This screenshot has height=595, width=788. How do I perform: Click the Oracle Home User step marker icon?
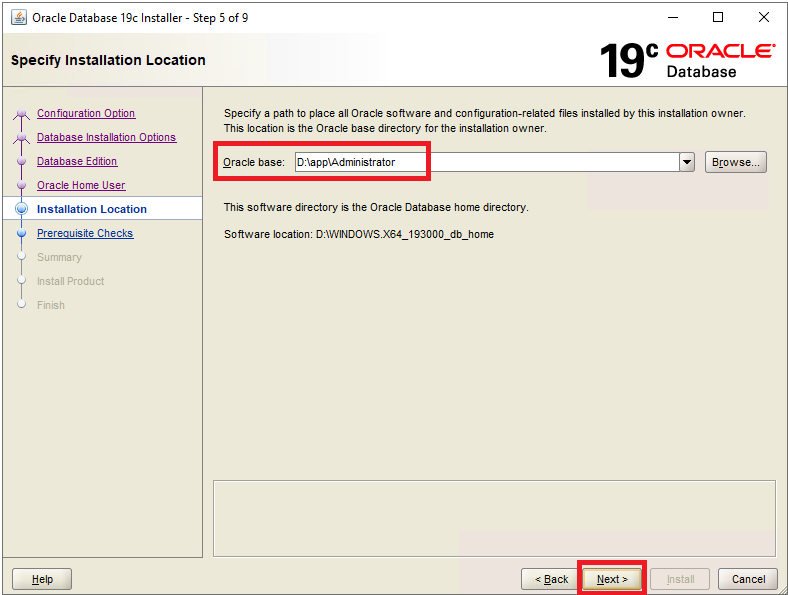[21, 185]
